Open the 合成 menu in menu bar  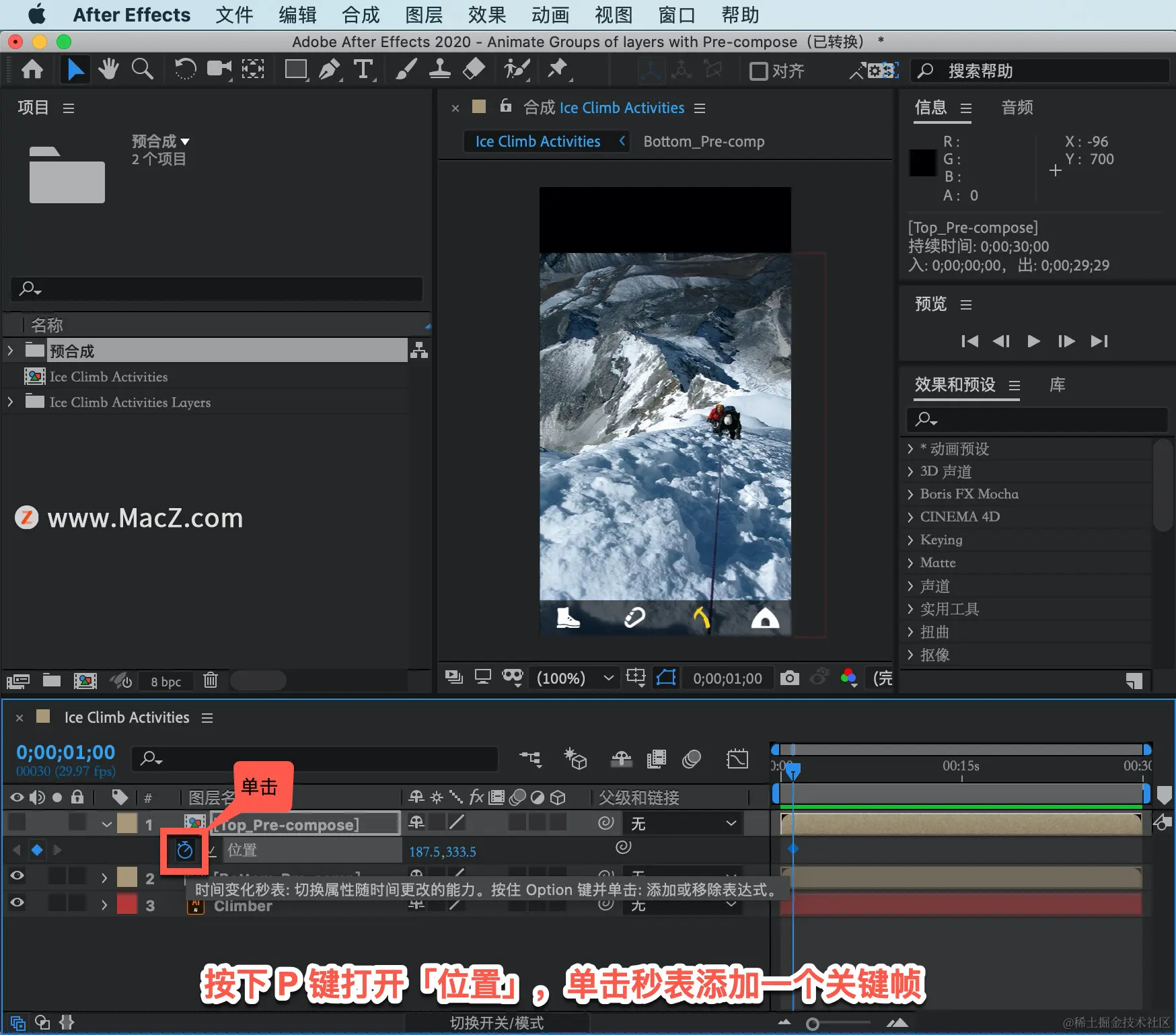[x=361, y=15]
